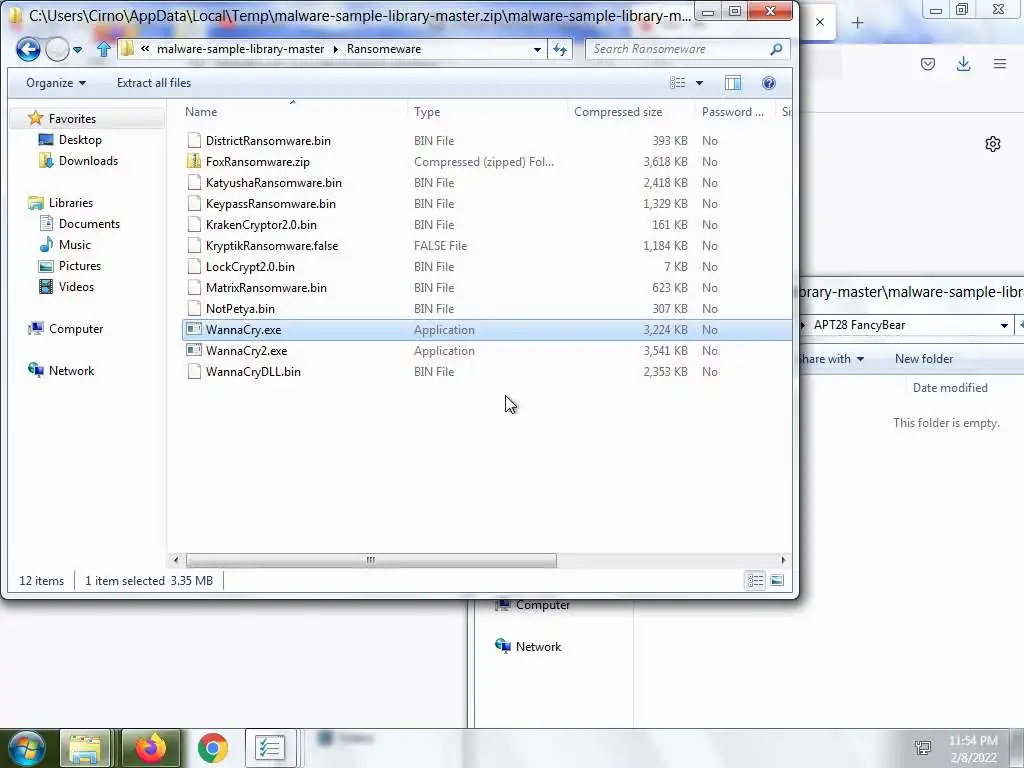1024x768 pixels.
Task: Click New folder in back window
Action: 923,359
